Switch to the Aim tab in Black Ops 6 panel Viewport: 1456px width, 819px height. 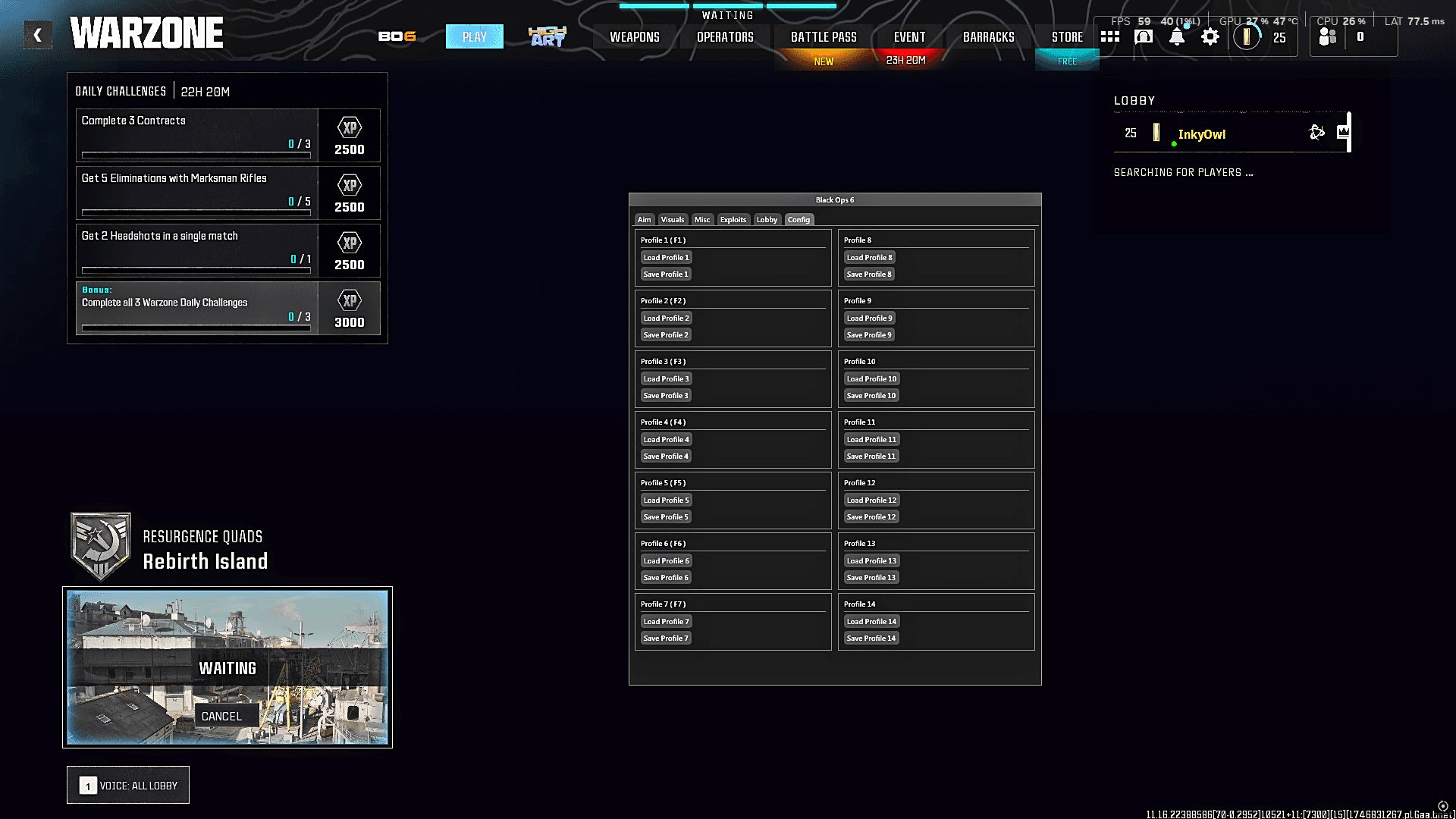pyautogui.click(x=644, y=220)
